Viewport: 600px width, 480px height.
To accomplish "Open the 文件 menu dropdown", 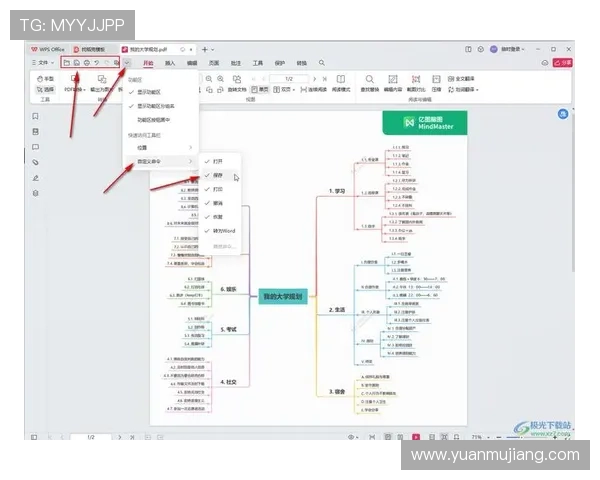I will click(44, 63).
